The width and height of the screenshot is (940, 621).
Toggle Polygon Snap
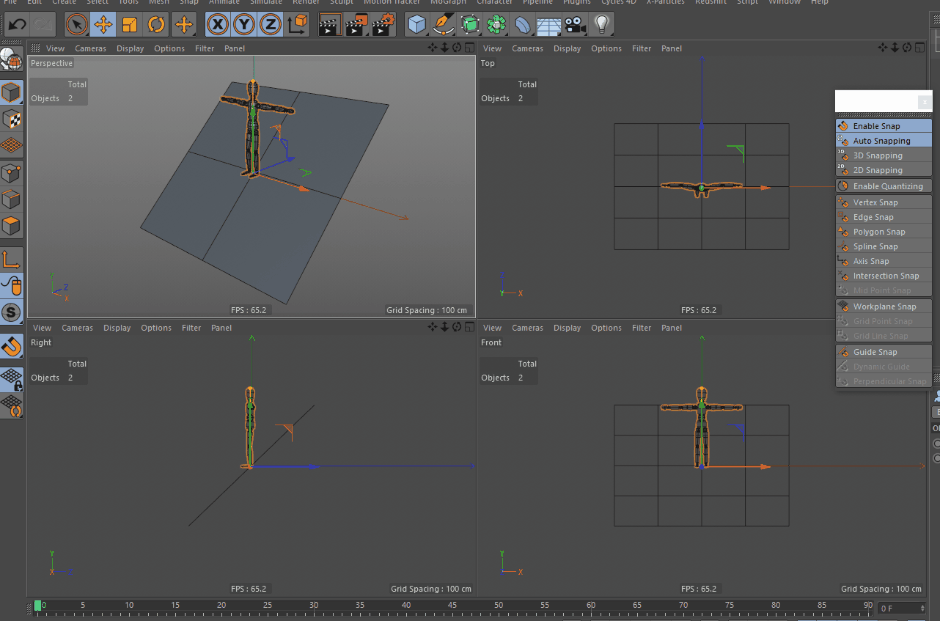coord(884,231)
